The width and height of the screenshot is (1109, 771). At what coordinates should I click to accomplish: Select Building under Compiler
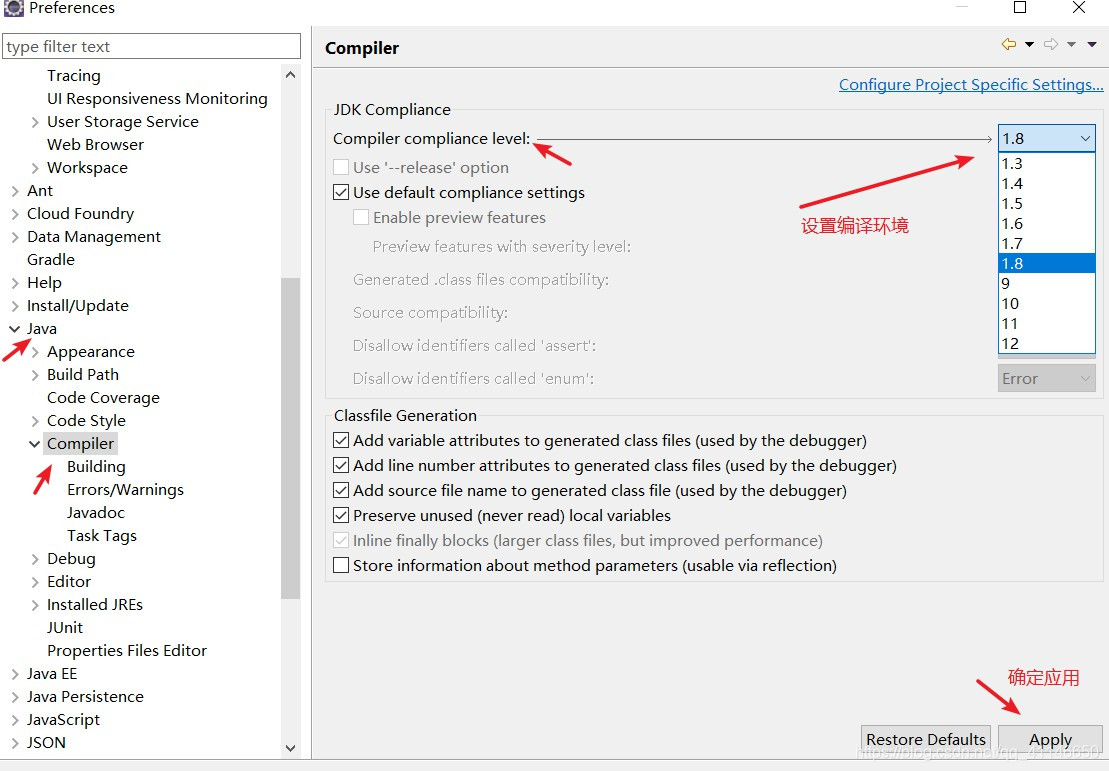click(96, 467)
